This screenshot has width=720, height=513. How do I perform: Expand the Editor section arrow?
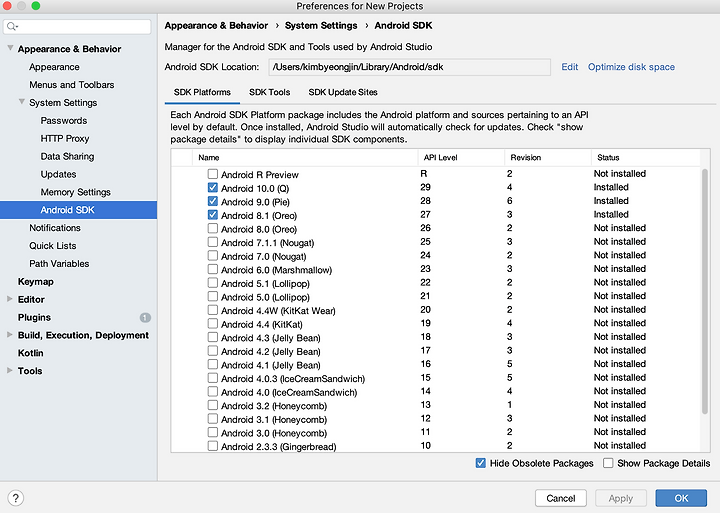pyautogui.click(x=10, y=299)
